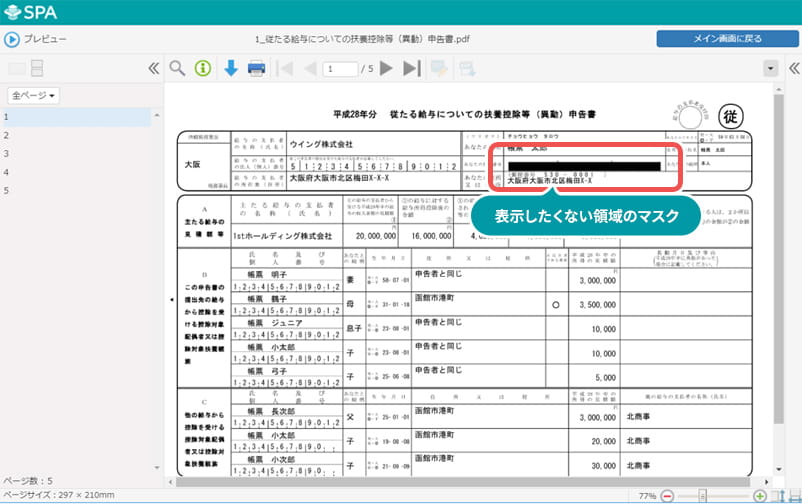Click scroll down arrow of document scrollbar

click(x=778, y=469)
